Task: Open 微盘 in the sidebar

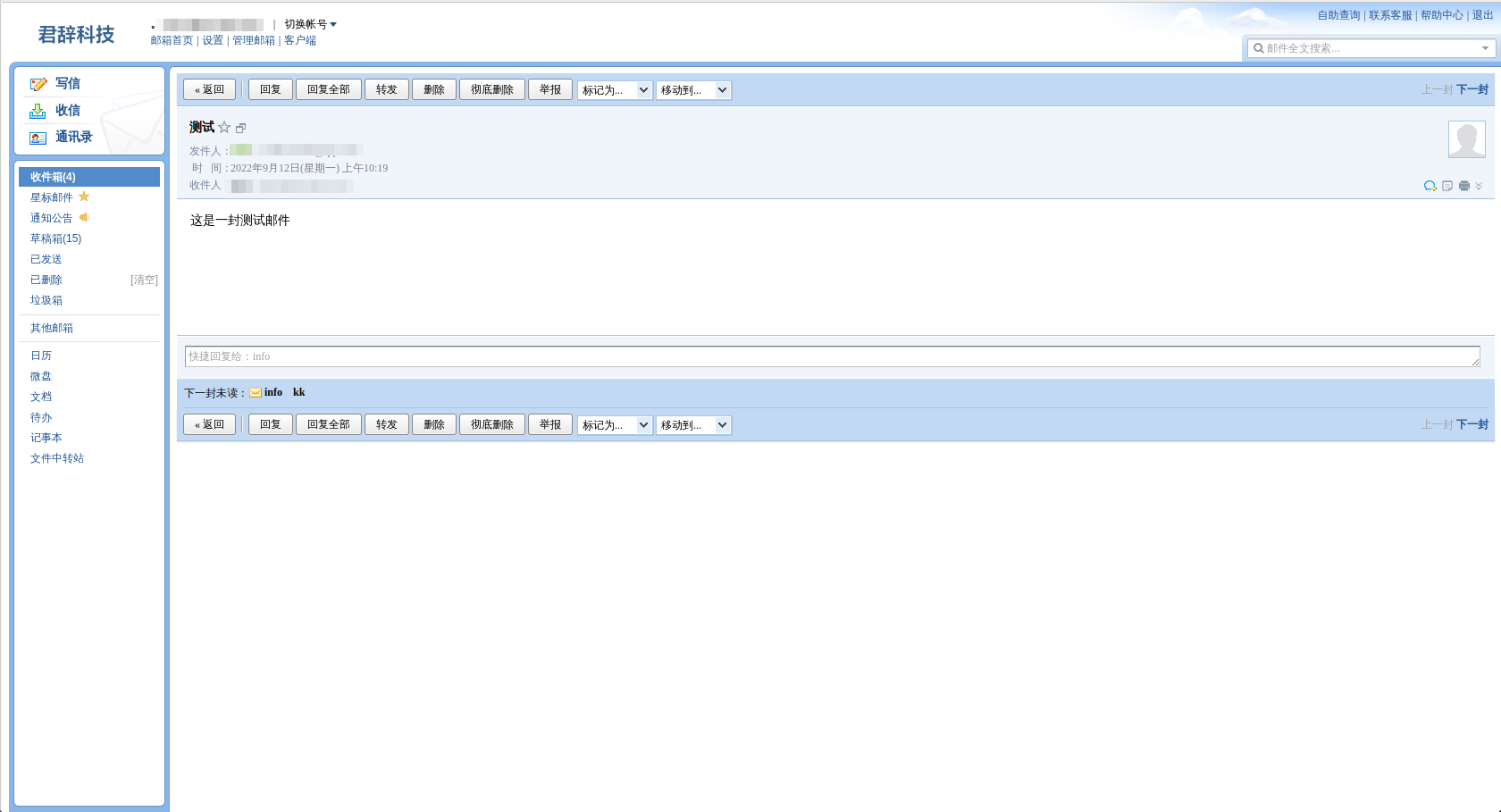Action: (41, 376)
